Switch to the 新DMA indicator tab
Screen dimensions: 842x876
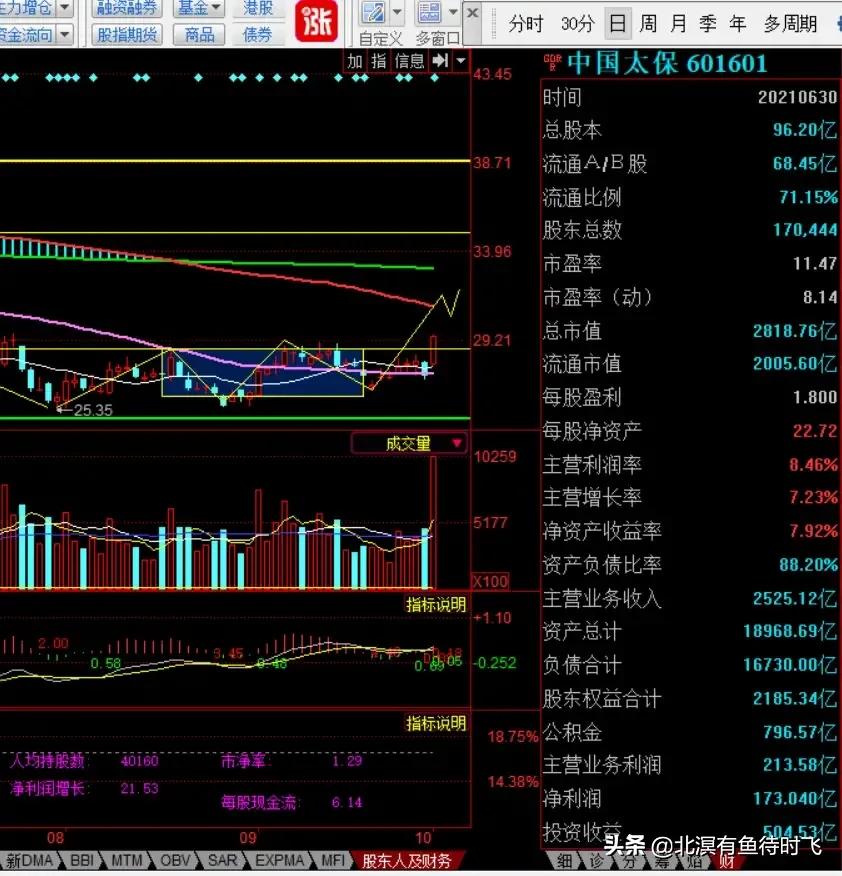point(29,861)
